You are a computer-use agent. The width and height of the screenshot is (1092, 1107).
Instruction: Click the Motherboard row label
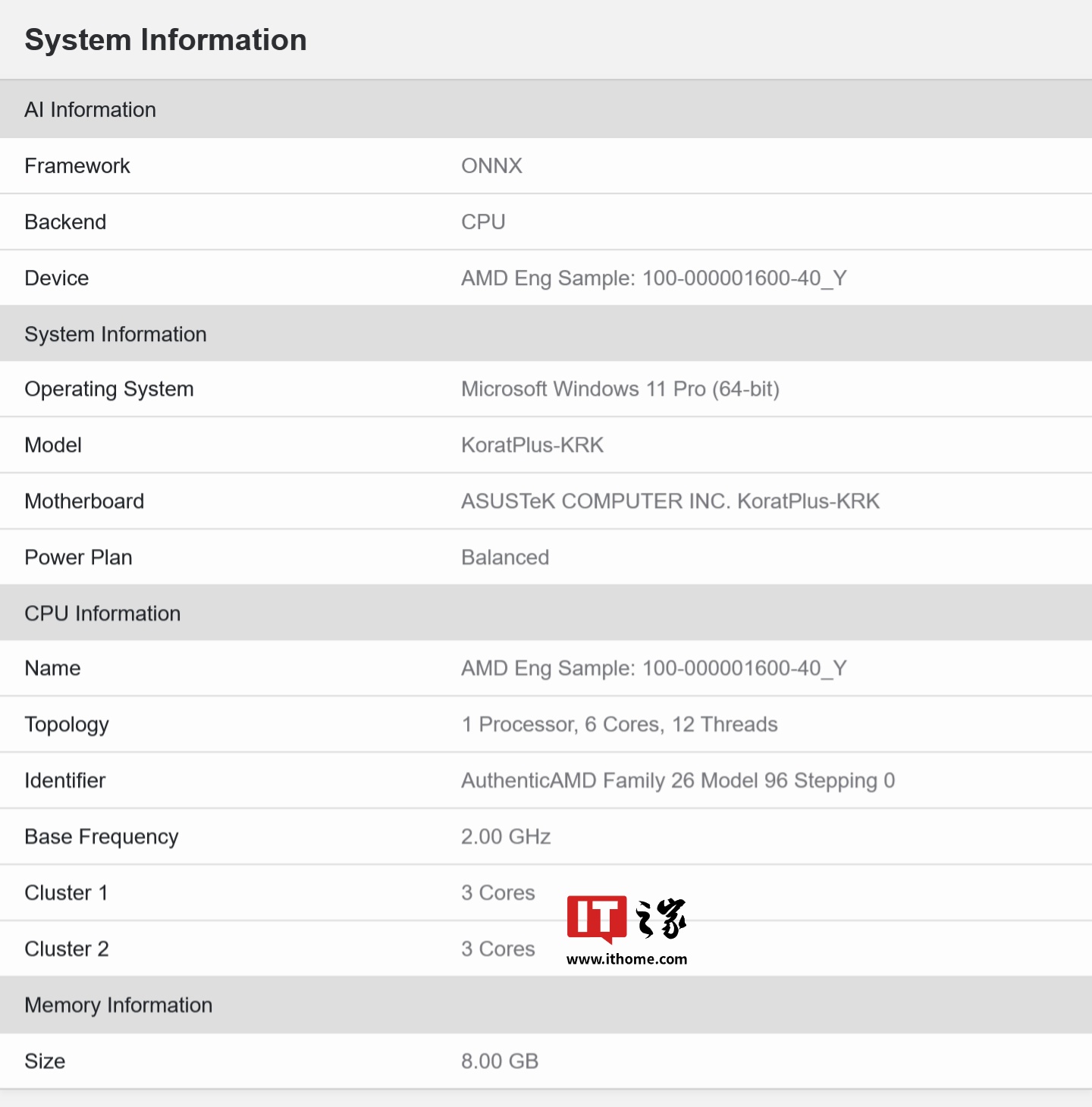84,501
